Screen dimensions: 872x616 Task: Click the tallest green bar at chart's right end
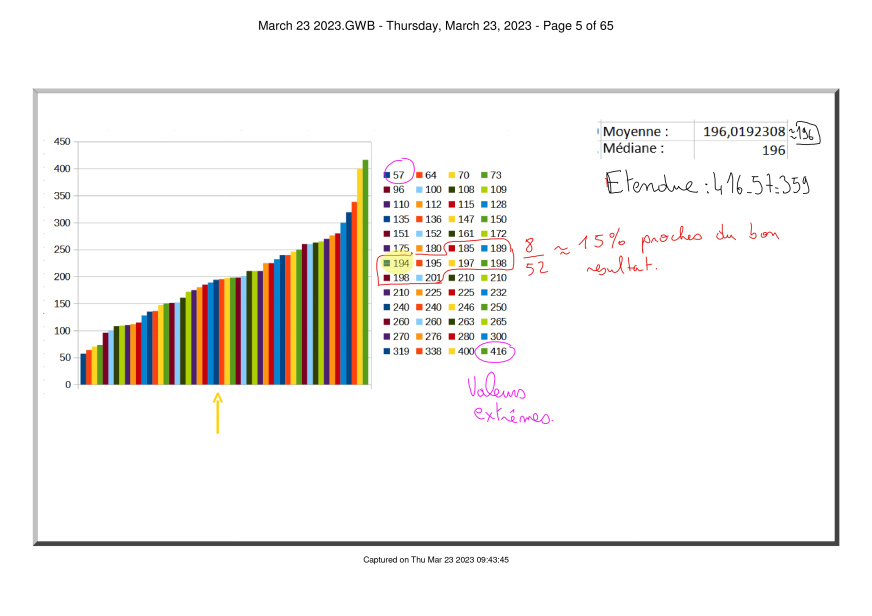tap(365, 272)
